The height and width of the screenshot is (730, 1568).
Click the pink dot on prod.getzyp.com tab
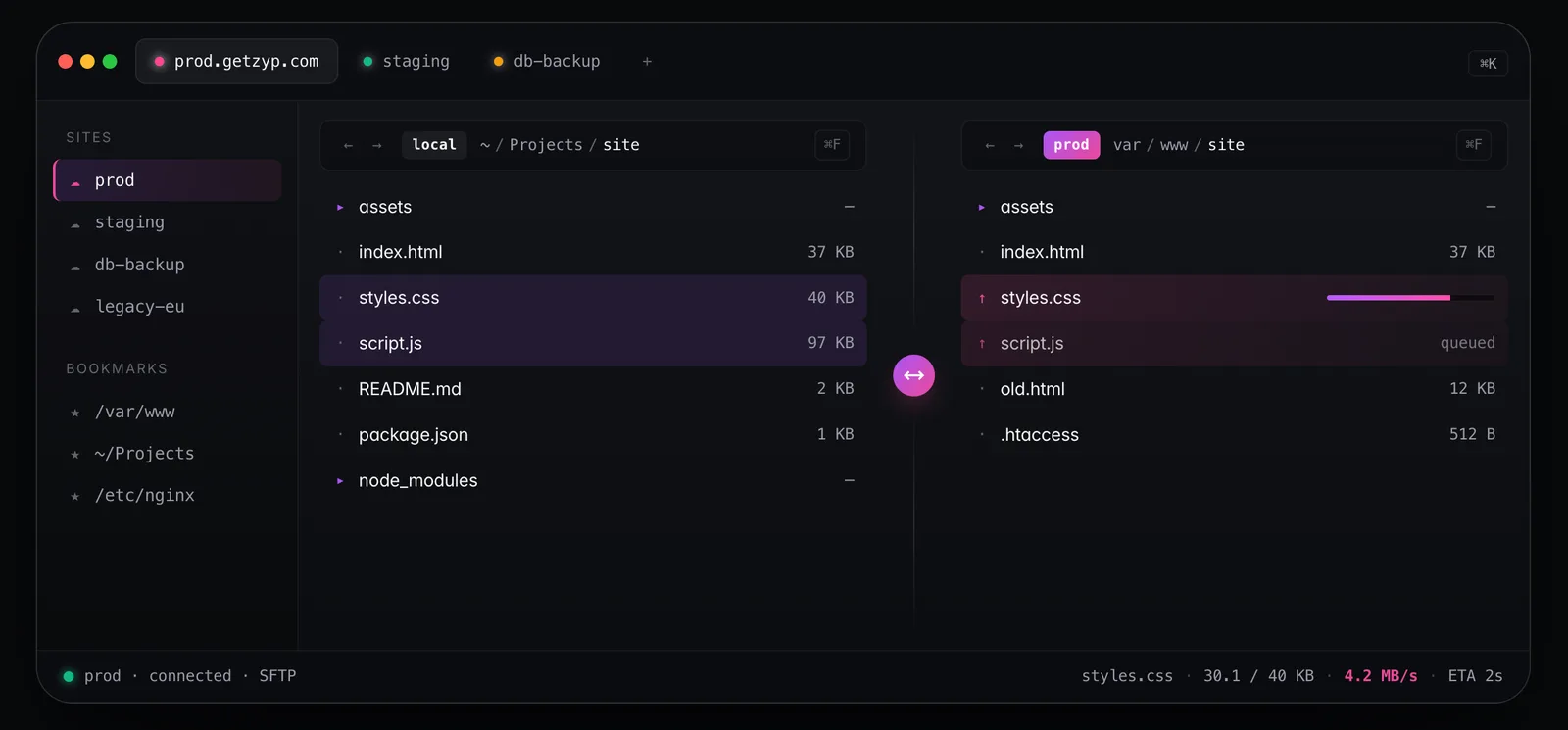[159, 61]
